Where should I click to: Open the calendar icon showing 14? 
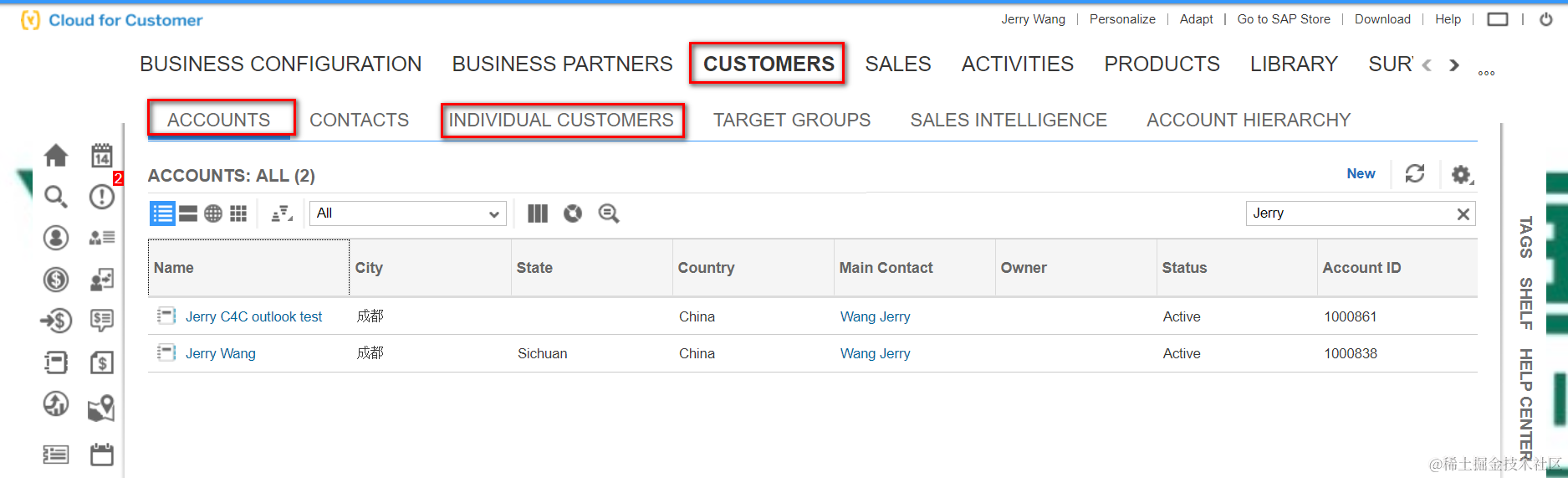click(102, 155)
